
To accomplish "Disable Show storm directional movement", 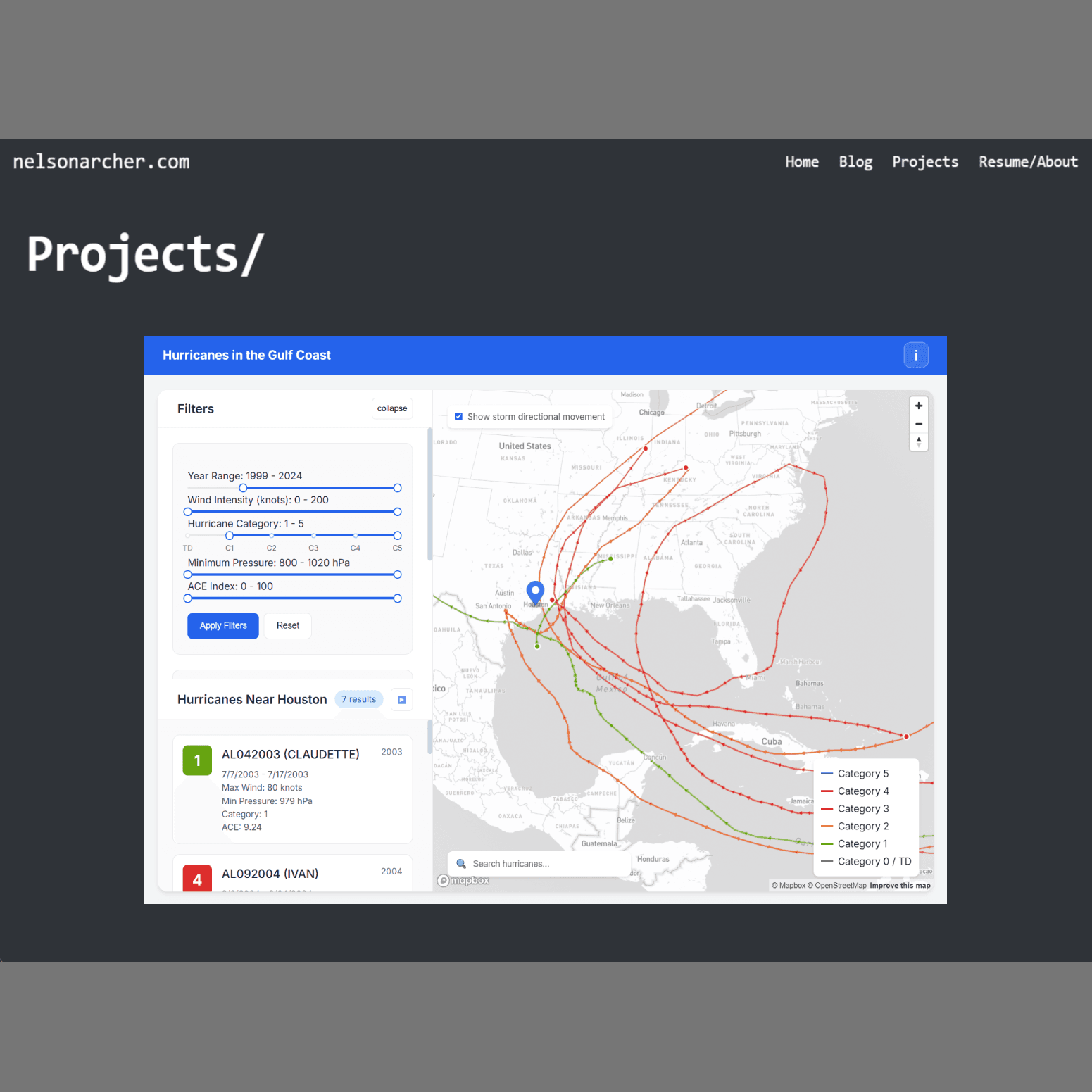I will tap(458, 416).
